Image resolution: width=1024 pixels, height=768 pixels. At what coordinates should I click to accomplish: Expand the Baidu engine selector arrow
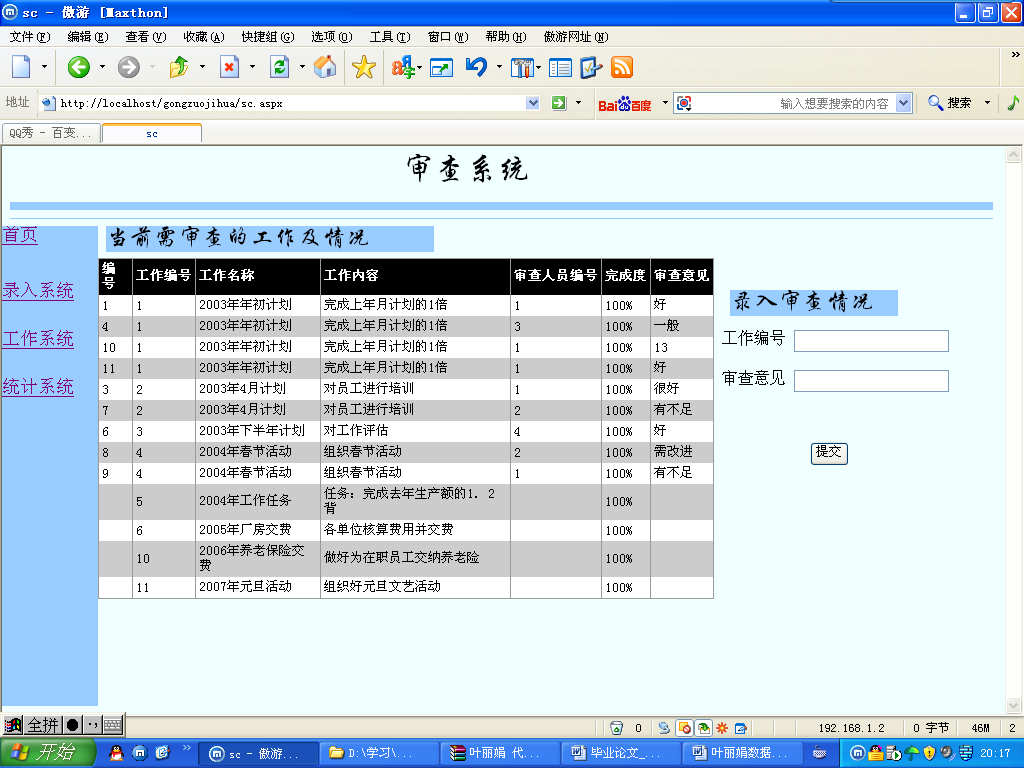(665, 103)
